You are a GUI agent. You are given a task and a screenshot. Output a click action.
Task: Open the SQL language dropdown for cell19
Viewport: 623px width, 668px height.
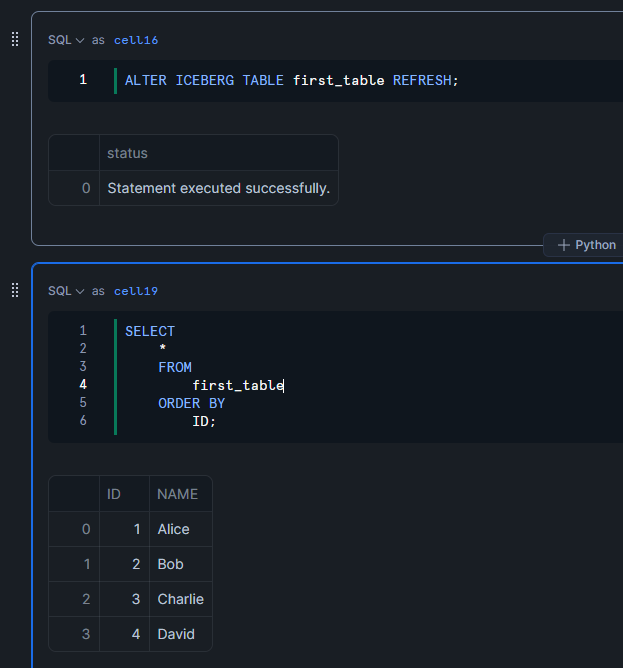66,291
